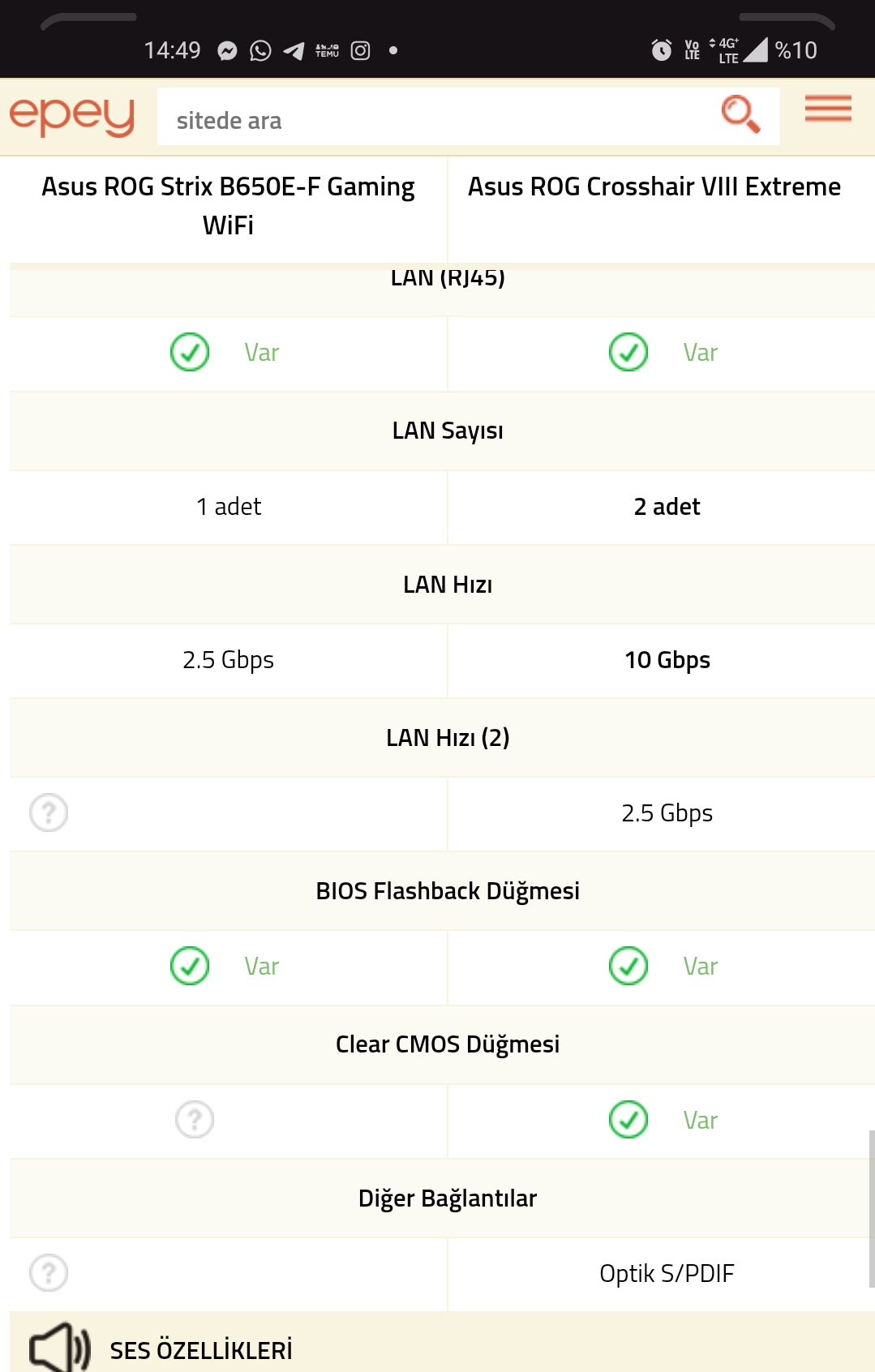
Task: Click the page scrollbar on the right edge
Action: [872, 1208]
